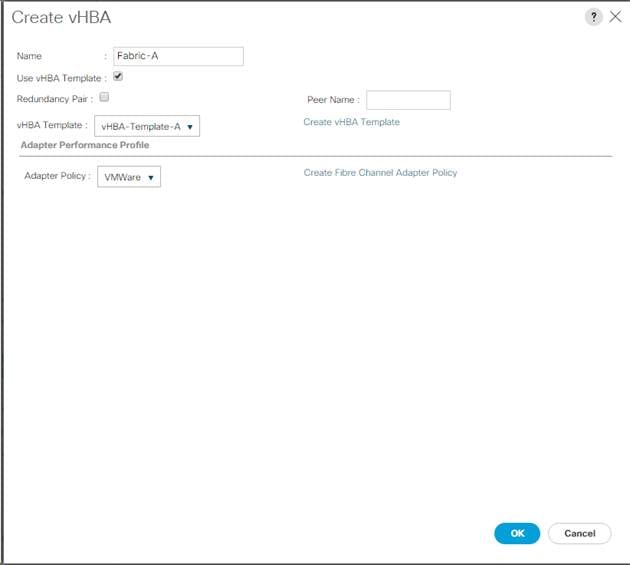Follow the Create vHBA Template link

(352, 122)
